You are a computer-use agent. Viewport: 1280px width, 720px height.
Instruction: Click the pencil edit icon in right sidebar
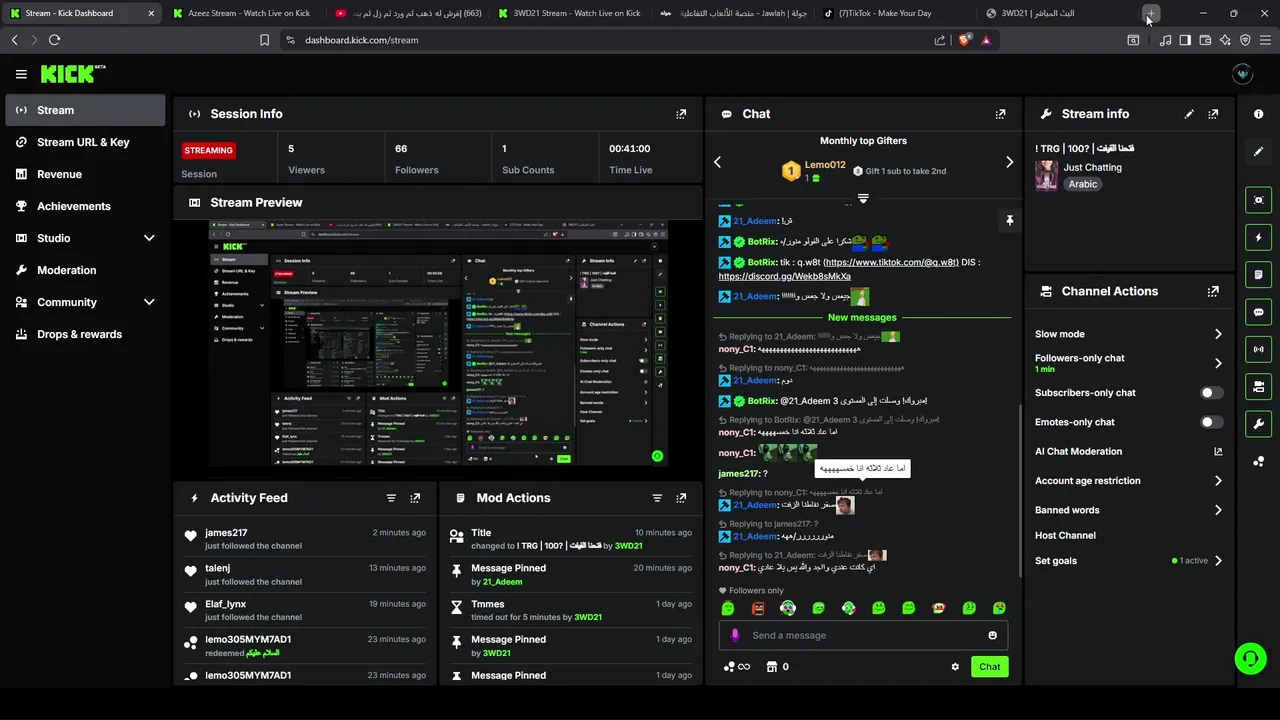click(x=1258, y=151)
